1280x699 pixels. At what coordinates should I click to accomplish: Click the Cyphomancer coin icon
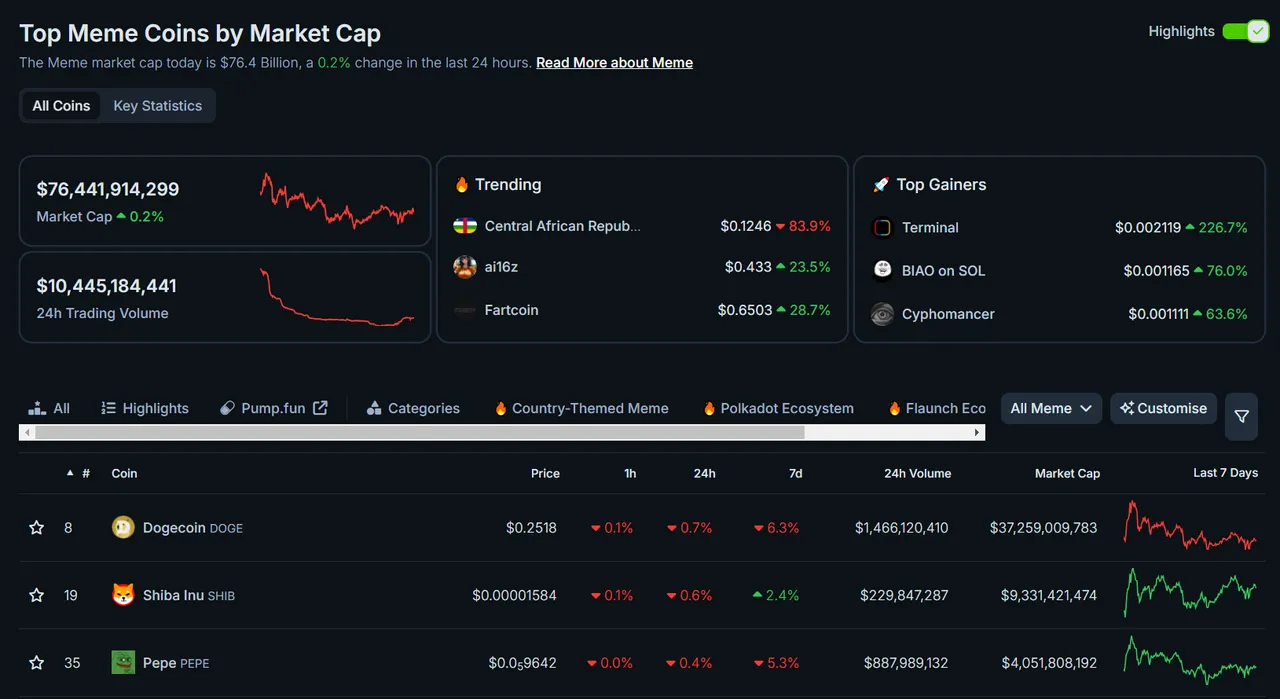pyautogui.click(x=882, y=314)
